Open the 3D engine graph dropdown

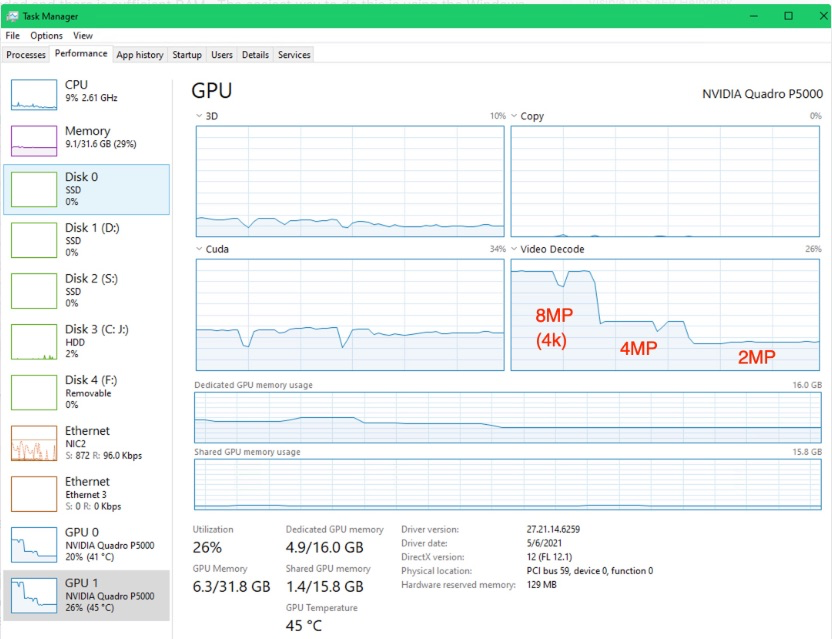199,117
